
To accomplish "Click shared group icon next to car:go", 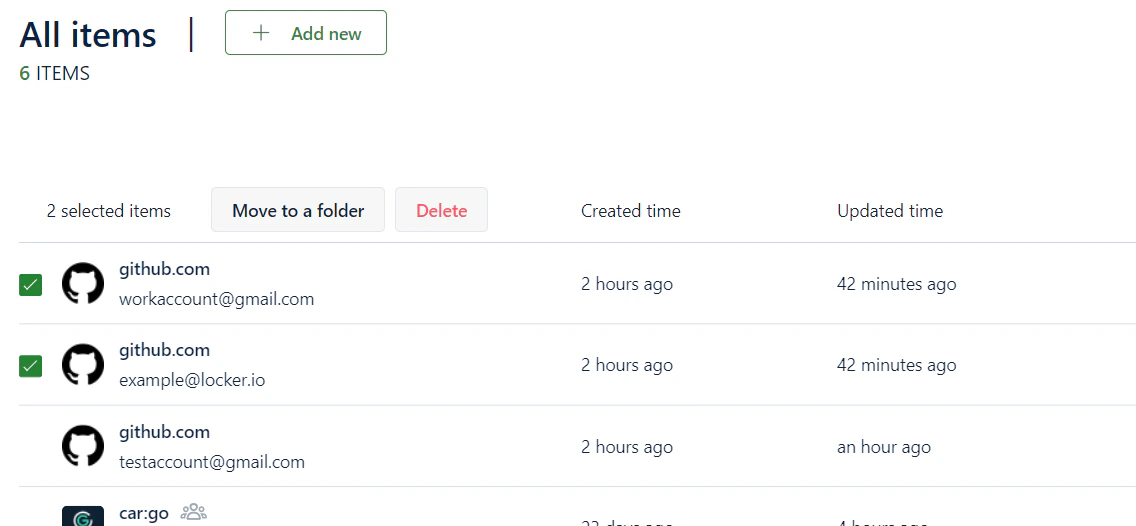I will coord(193,513).
